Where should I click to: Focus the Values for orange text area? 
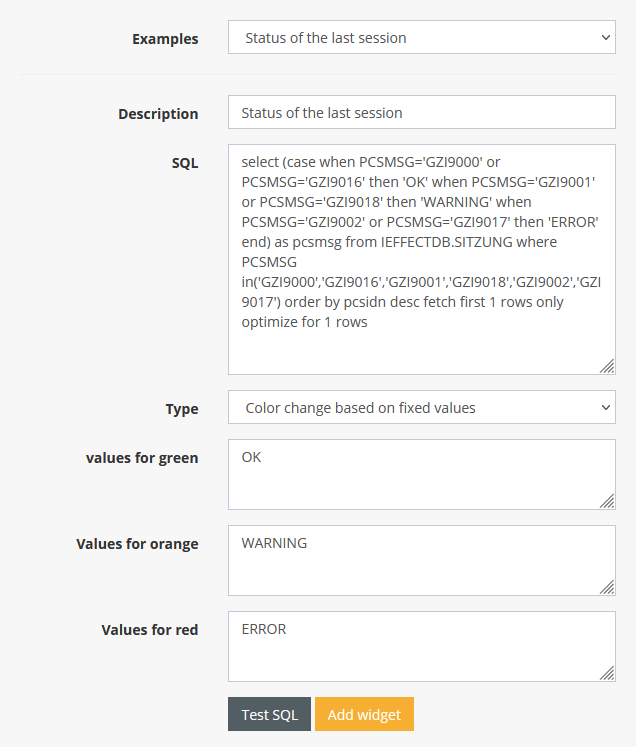pos(421,561)
